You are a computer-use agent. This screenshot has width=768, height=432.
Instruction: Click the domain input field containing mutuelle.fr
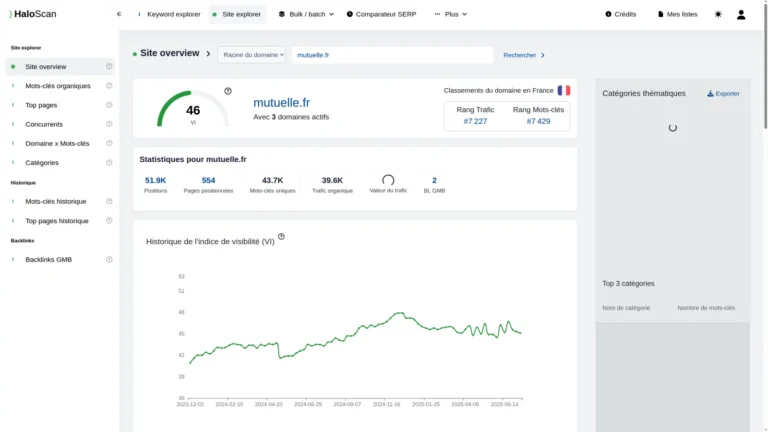[392, 55]
